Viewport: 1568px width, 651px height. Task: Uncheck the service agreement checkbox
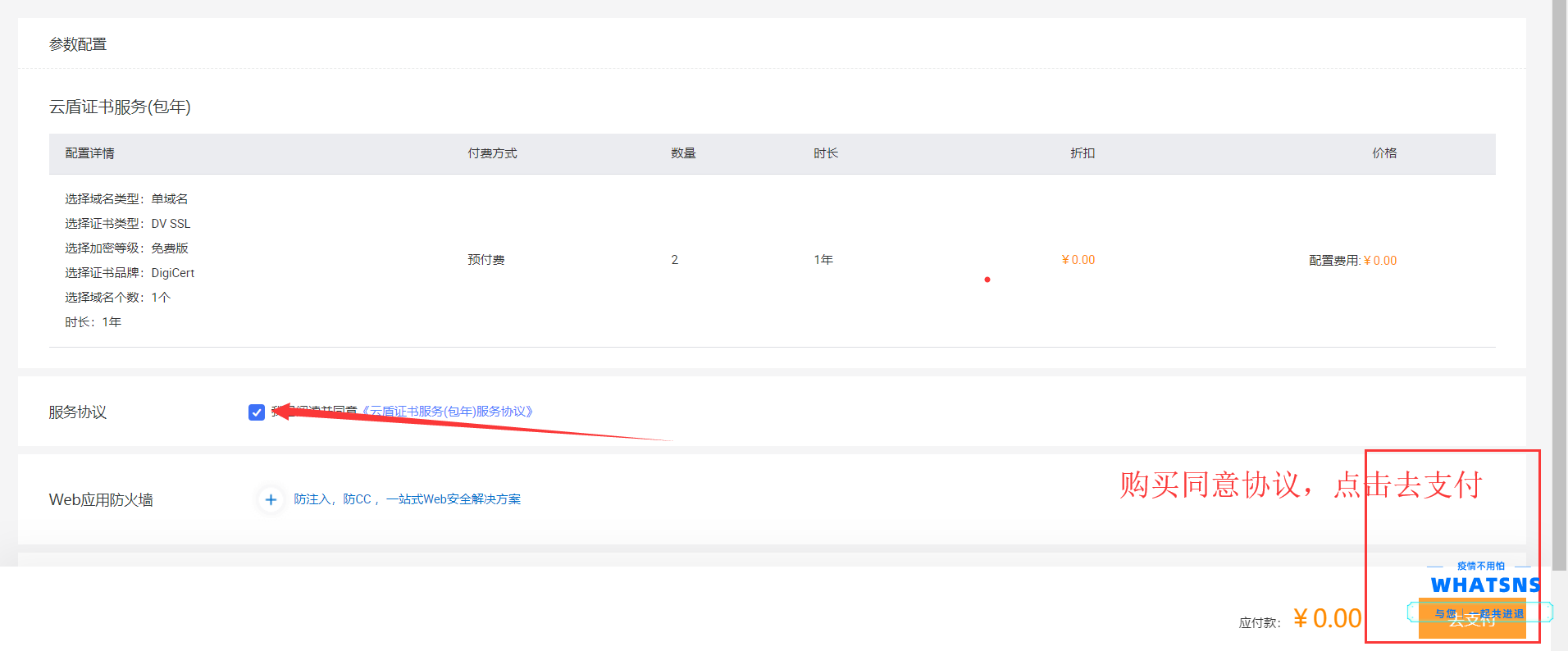point(257,412)
